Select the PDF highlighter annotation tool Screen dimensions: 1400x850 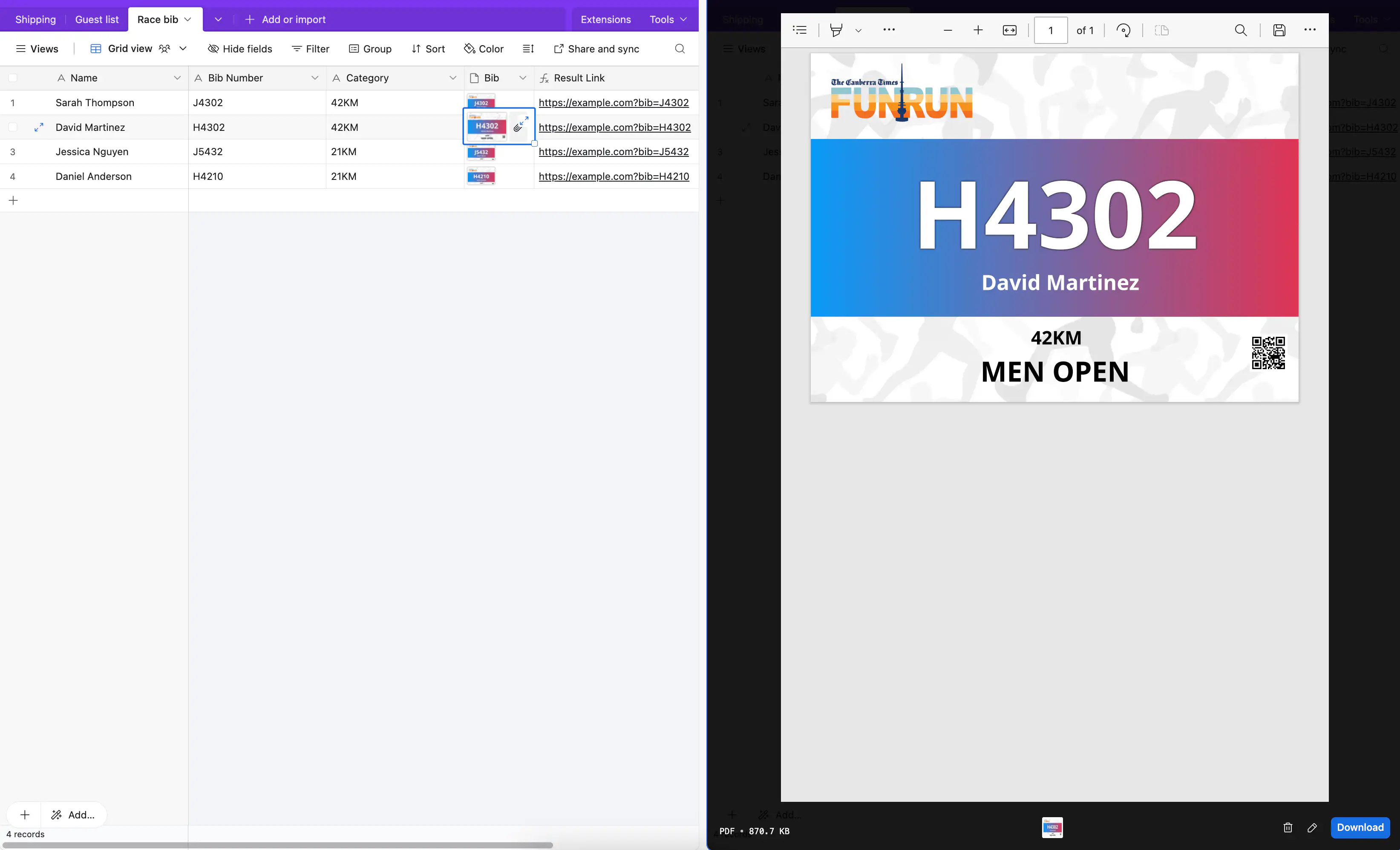(x=836, y=30)
